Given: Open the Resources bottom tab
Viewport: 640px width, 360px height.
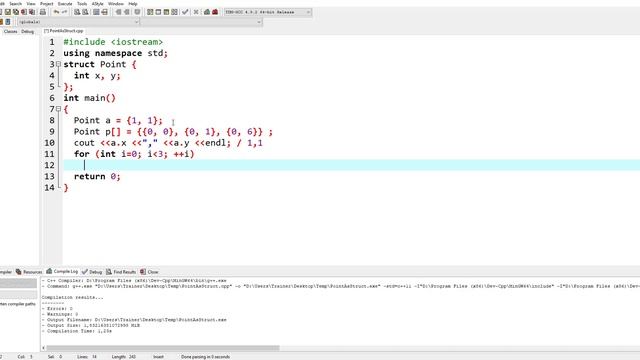Looking at the screenshot, I should (29, 272).
